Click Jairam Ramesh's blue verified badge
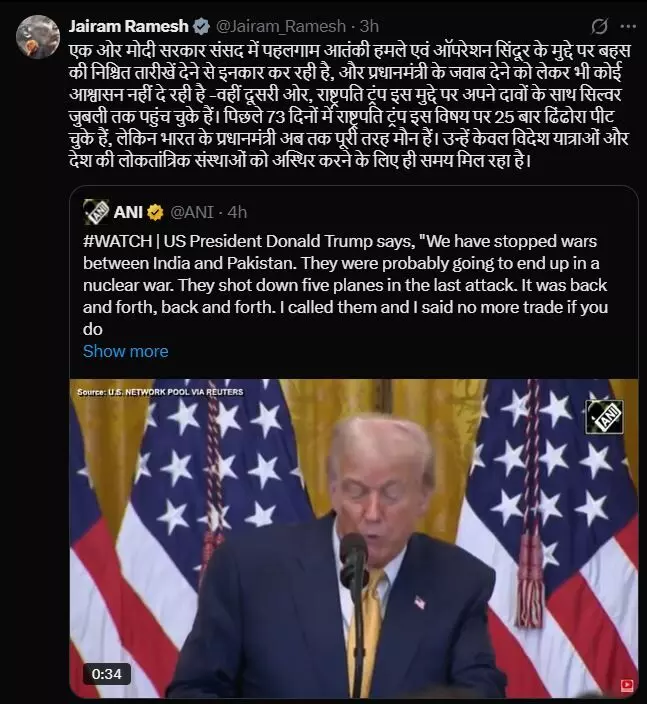 point(202,26)
